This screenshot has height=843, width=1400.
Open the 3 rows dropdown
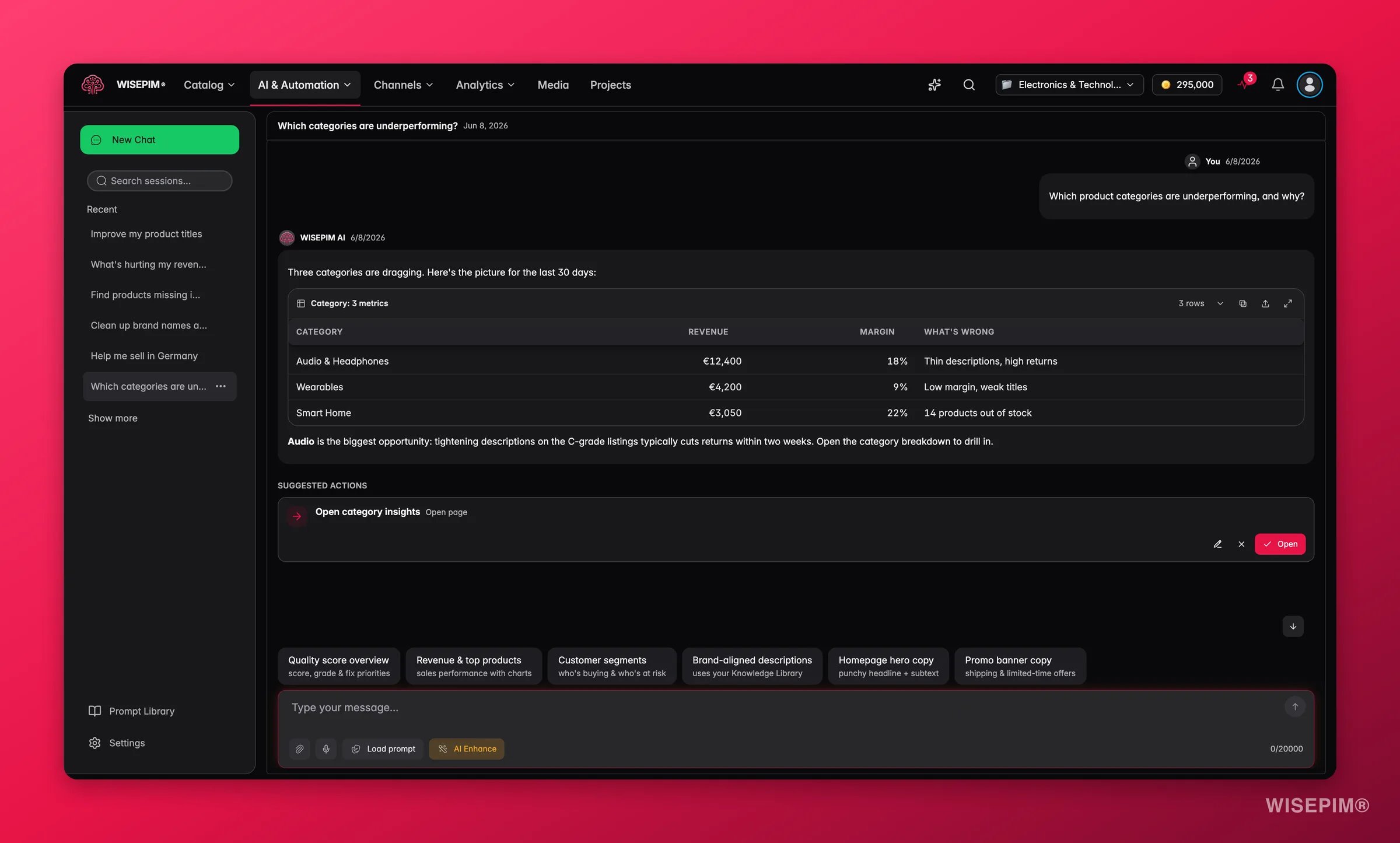click(1200, 303)
